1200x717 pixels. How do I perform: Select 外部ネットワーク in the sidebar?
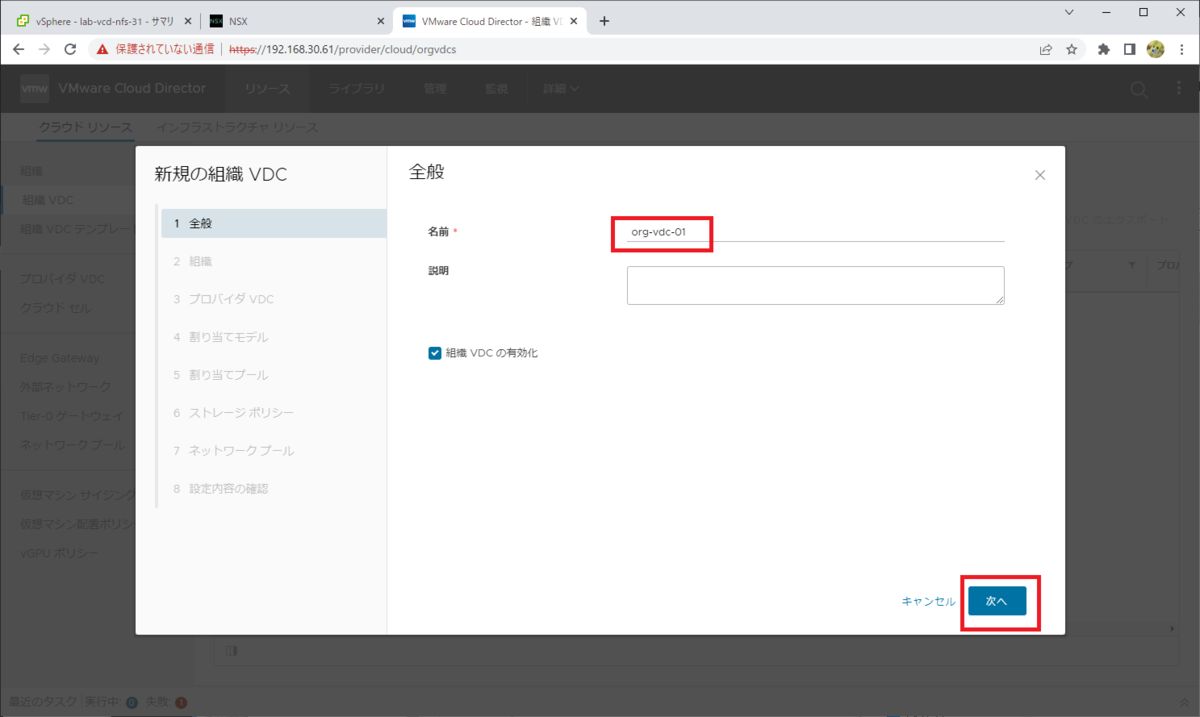[66, 387]
